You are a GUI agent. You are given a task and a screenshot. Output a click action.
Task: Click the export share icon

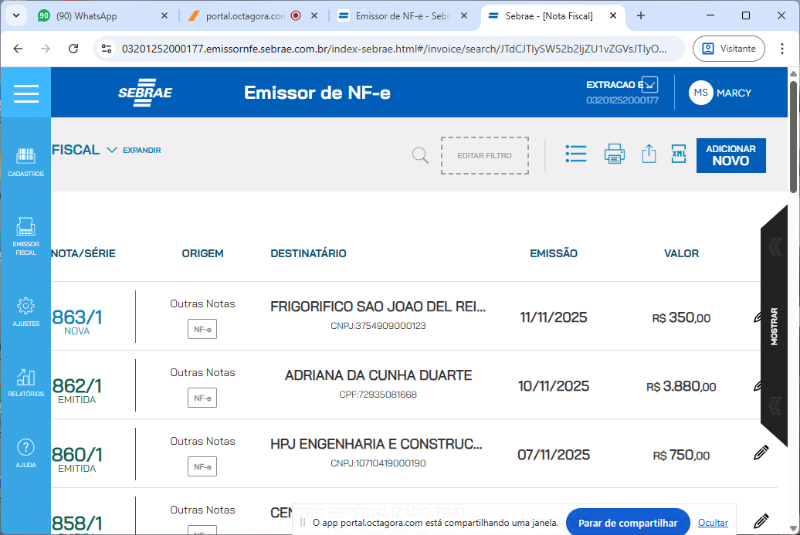pos(648,154)
